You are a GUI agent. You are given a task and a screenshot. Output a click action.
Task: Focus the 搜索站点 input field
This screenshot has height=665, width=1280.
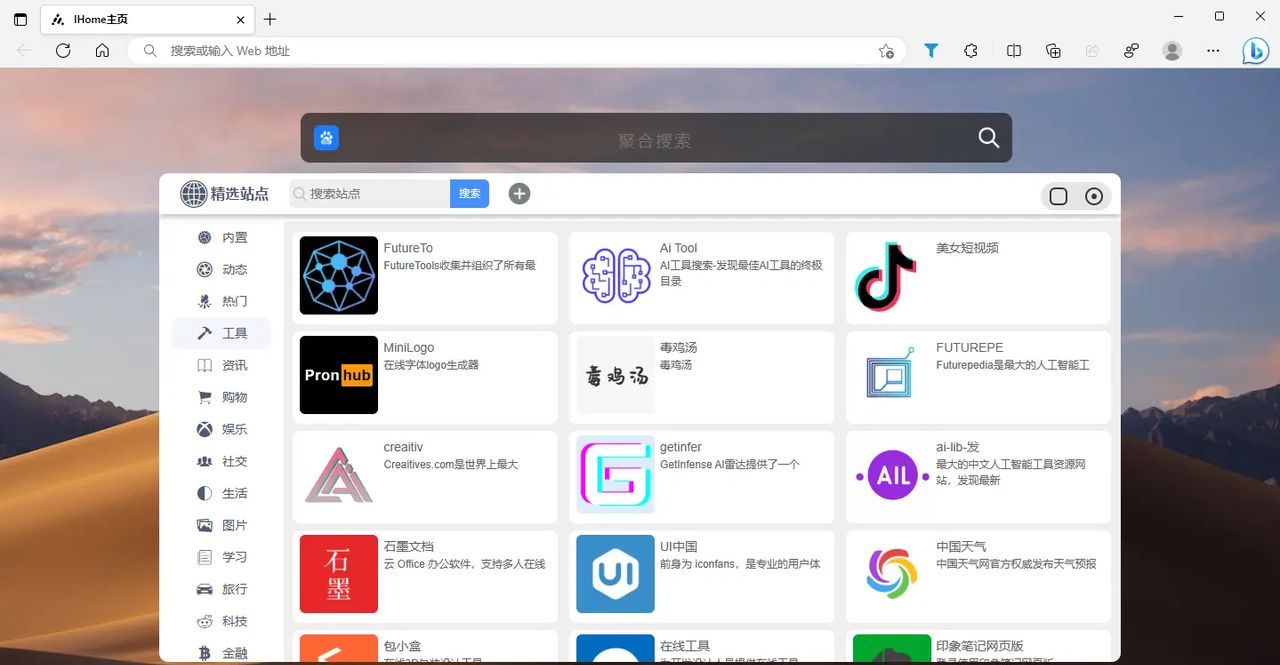pos(370,194)
